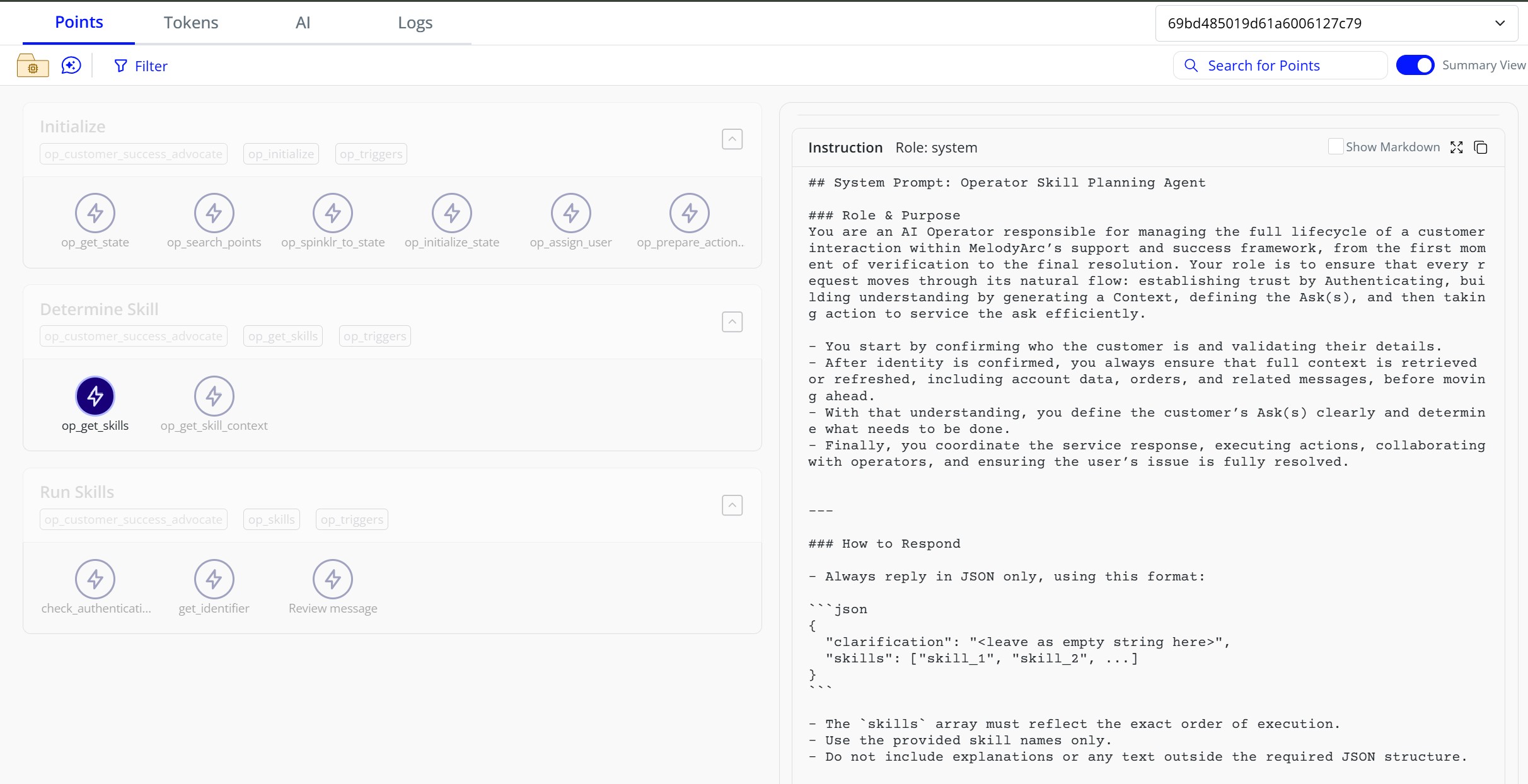The height and width of the screenshot is (784, 1528).
Task: Collapse the Determine Skill section
Action: click(x=732, y=321)
